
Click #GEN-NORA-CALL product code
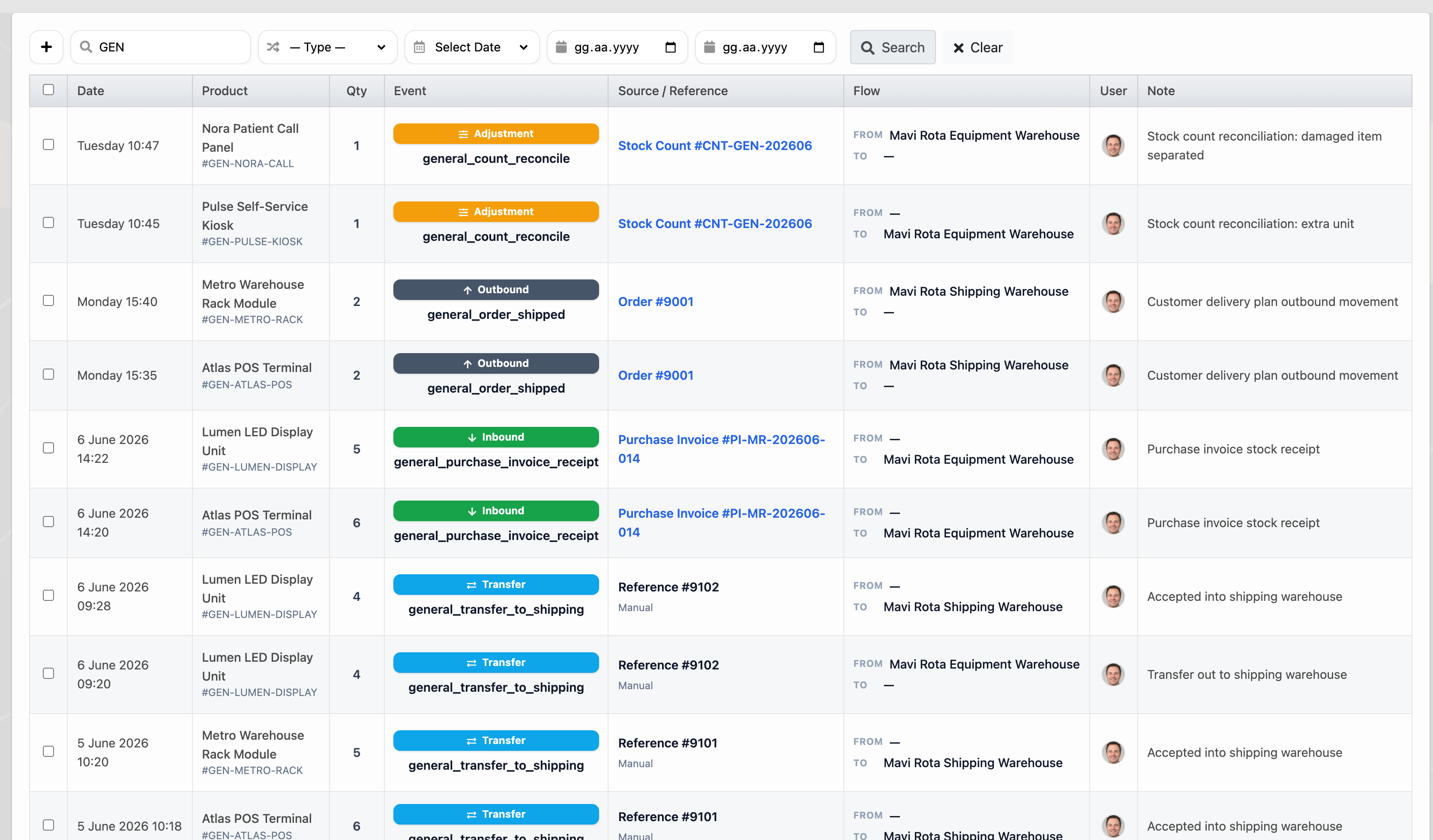(248, 164)
